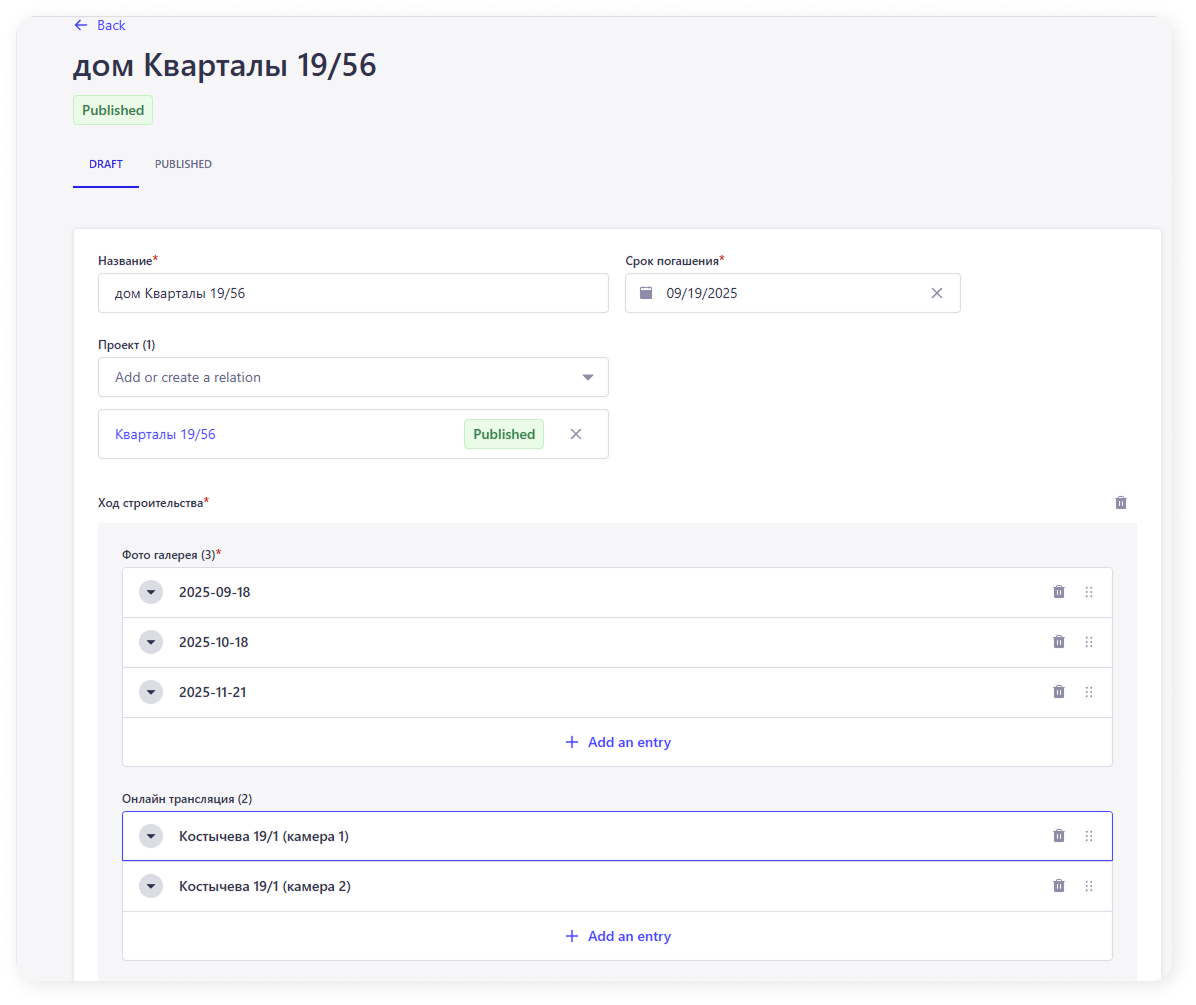Switch to the Published tab
The image size is (1196, 1005).
coord(183,164)
